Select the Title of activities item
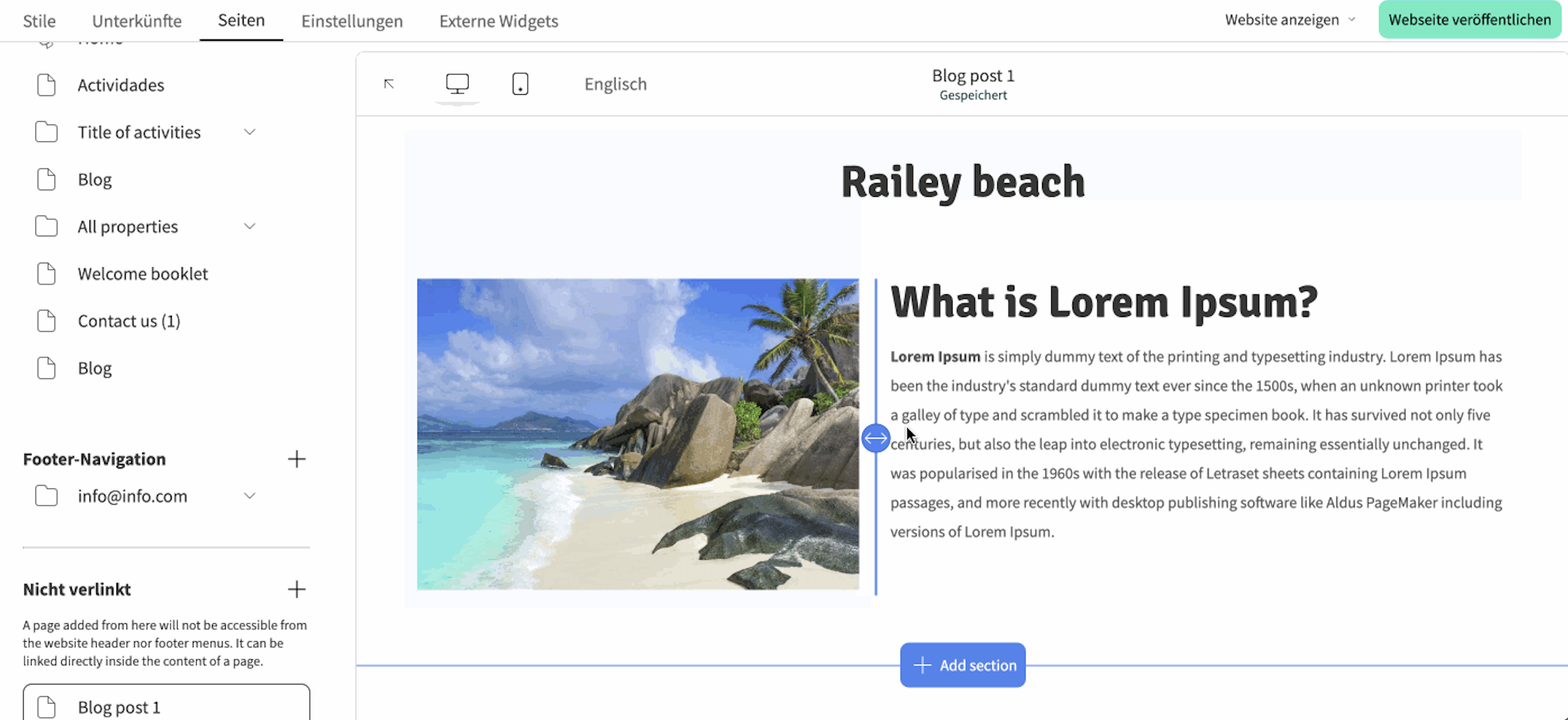The image size is (1568, 720). click(x=139, y=132)
